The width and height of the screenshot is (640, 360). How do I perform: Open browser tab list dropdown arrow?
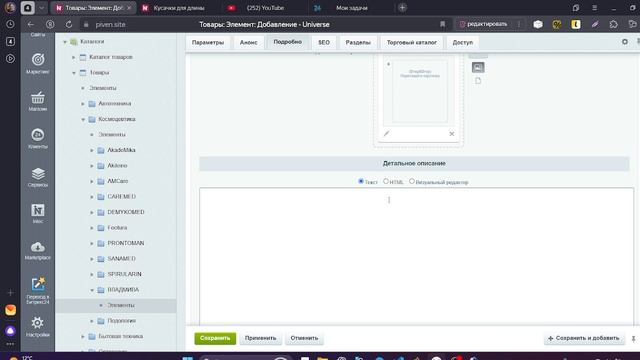coord(41,8)
